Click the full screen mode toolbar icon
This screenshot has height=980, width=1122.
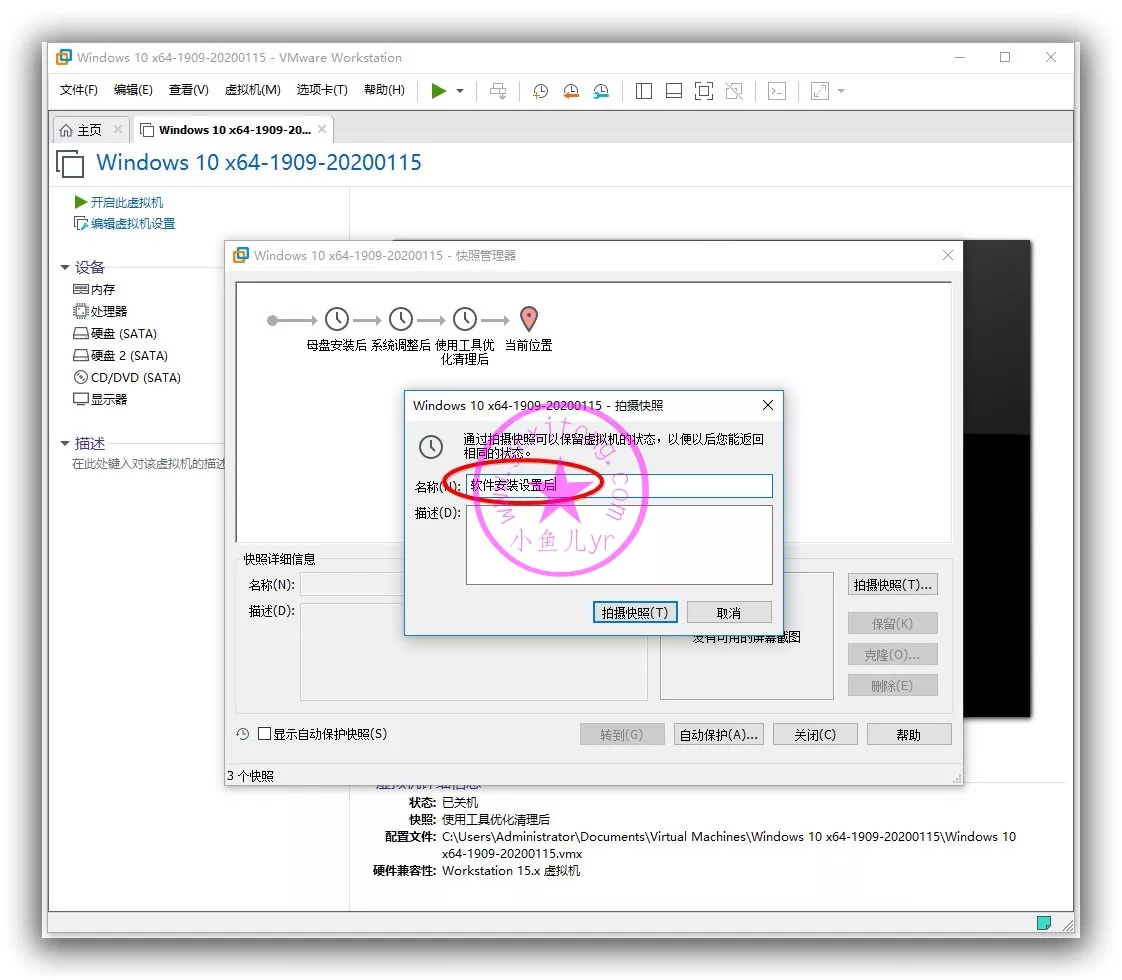(x=704, y=91)
